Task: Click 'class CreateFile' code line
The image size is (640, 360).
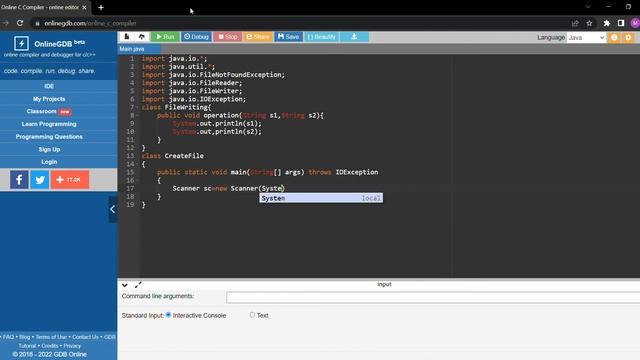Action: [x=173, y=156]
